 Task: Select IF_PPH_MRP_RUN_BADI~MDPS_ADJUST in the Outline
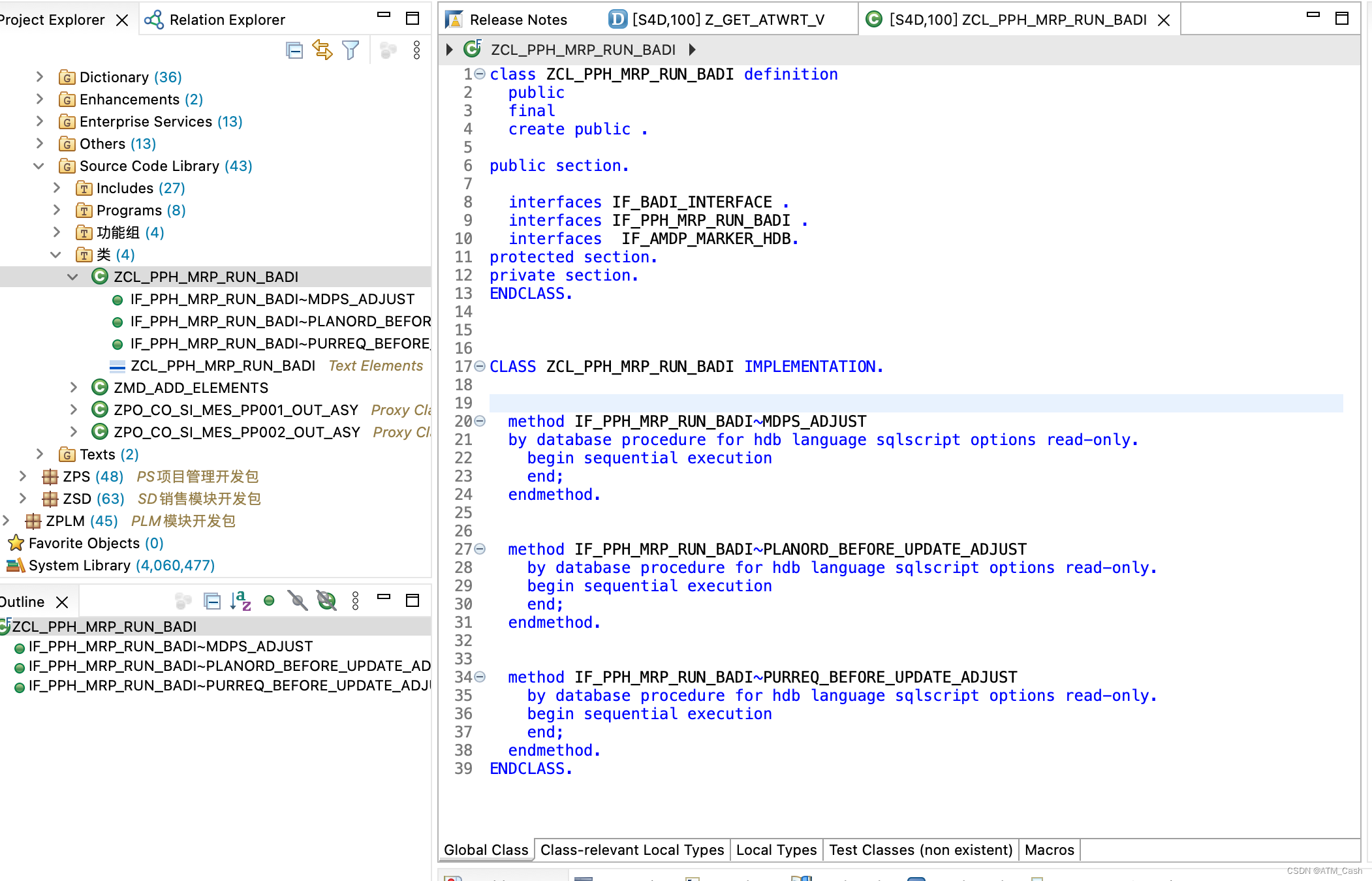pyautogui.click(x=170, y=646)
